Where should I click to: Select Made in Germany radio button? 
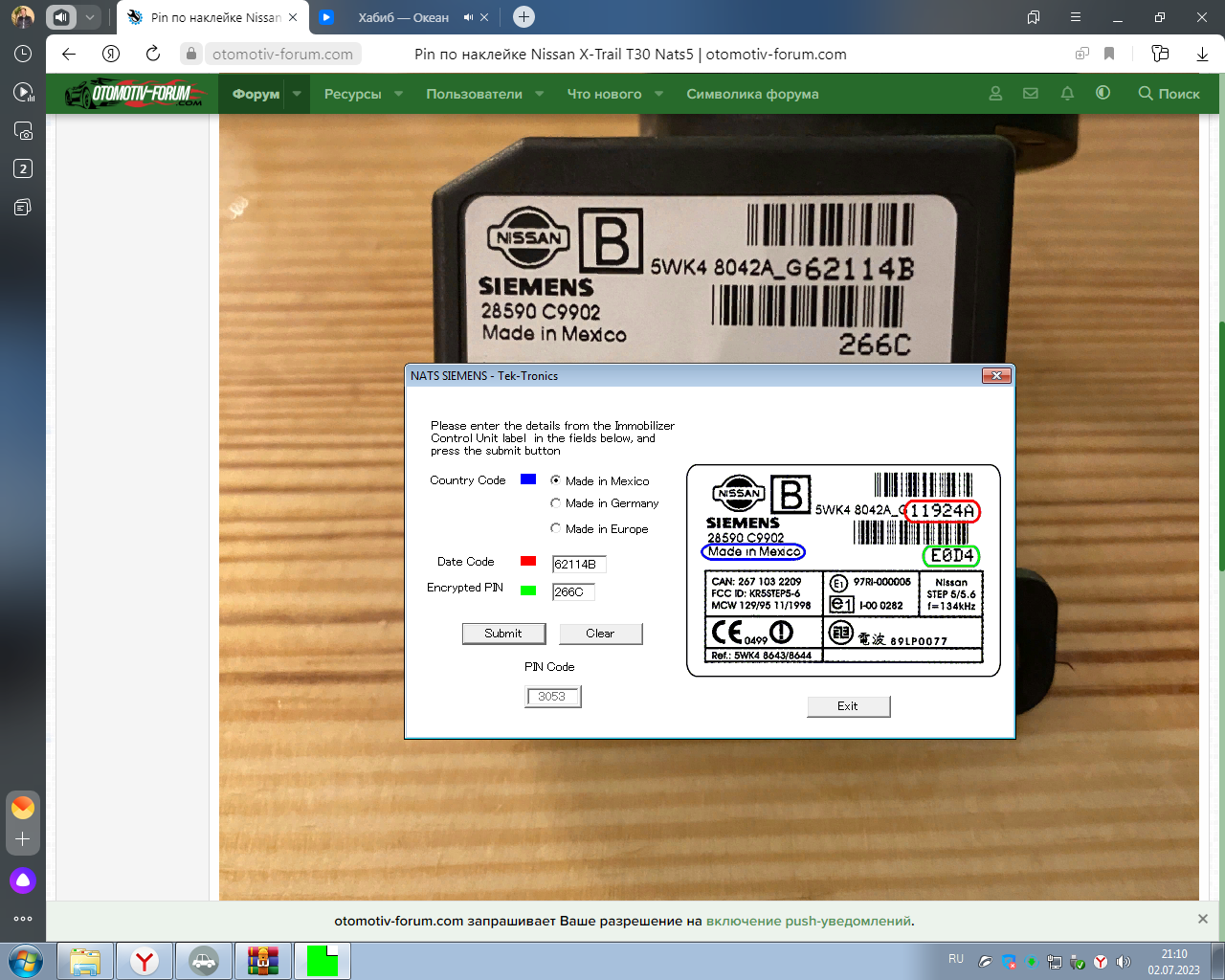[555, 502]
